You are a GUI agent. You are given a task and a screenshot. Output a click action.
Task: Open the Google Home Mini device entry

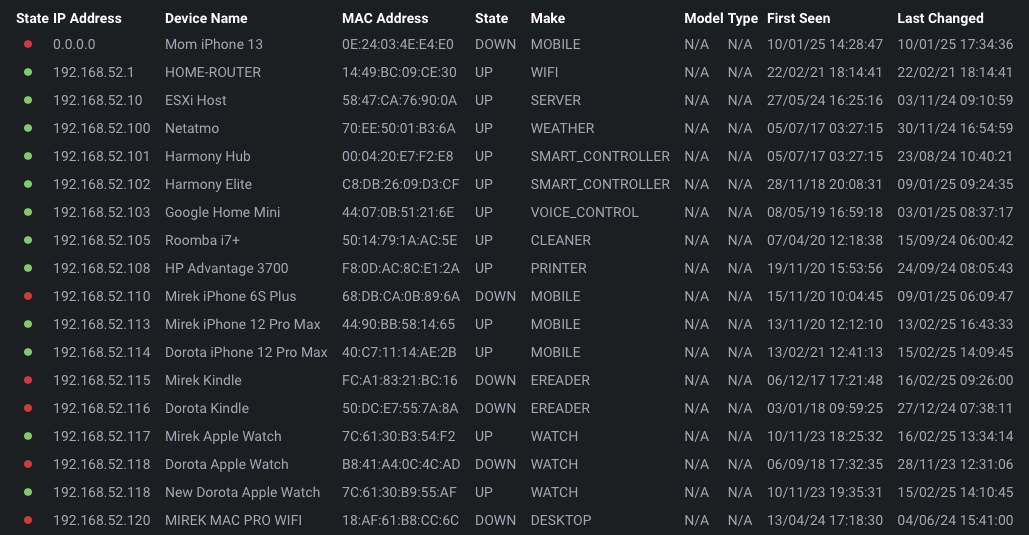click(222, 212)
